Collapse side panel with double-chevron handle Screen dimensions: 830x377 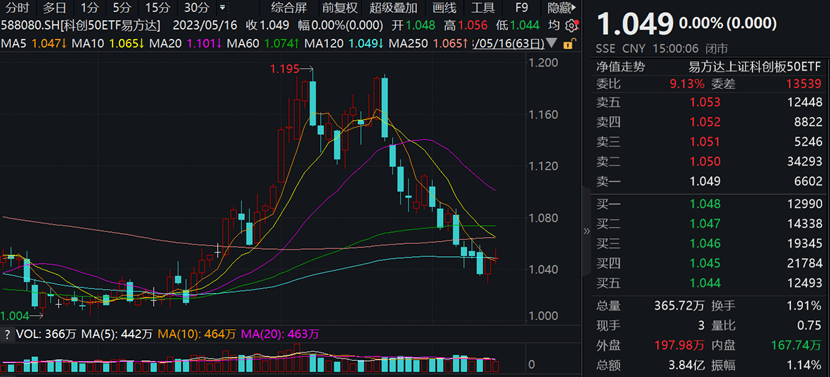click(x=587, y=231)
